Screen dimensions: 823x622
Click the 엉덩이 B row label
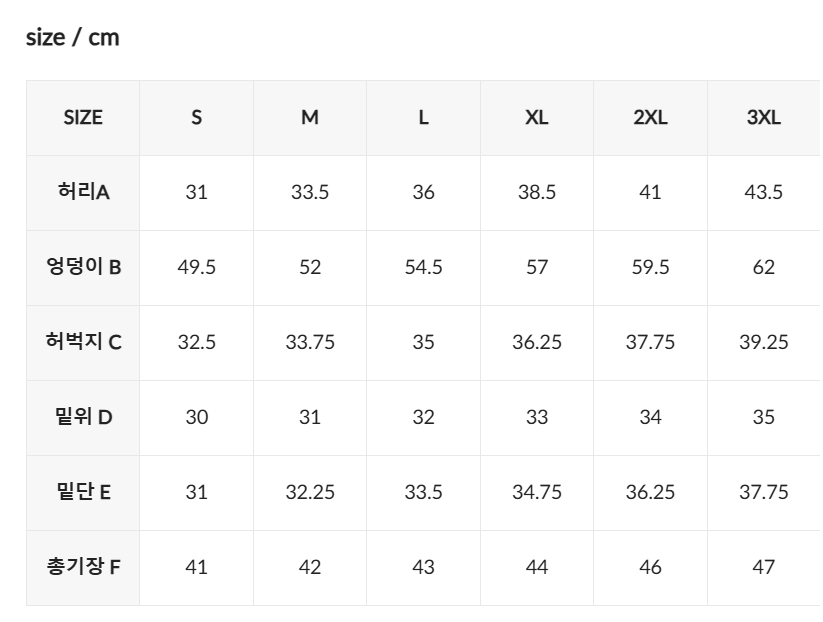83,268
